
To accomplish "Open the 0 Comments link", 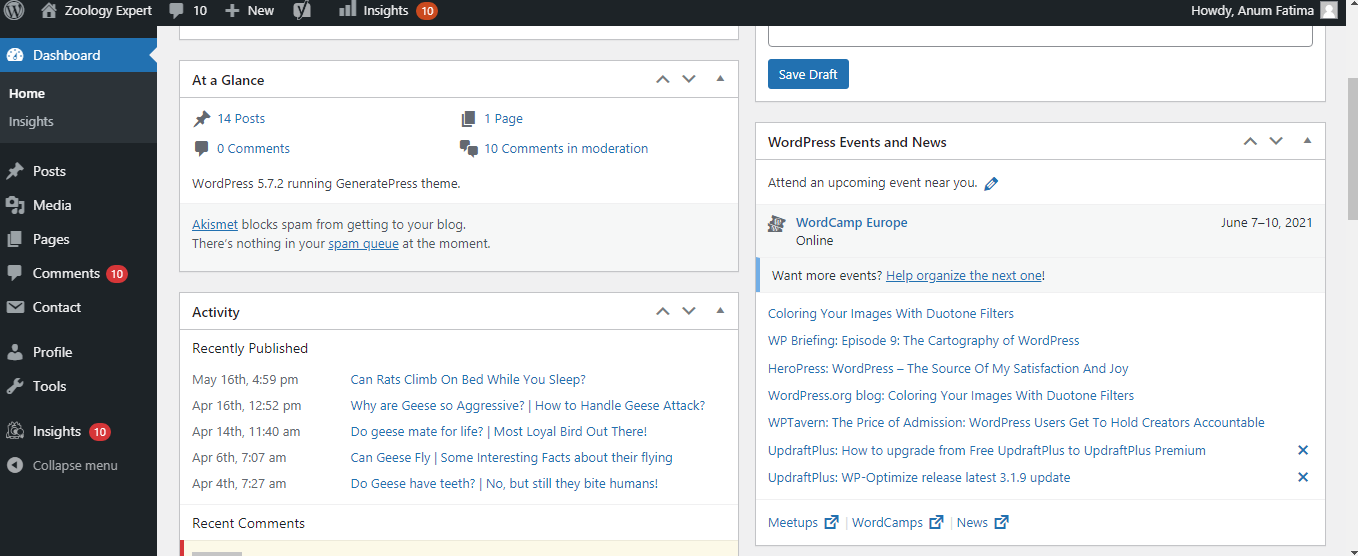I will [253, 148].
